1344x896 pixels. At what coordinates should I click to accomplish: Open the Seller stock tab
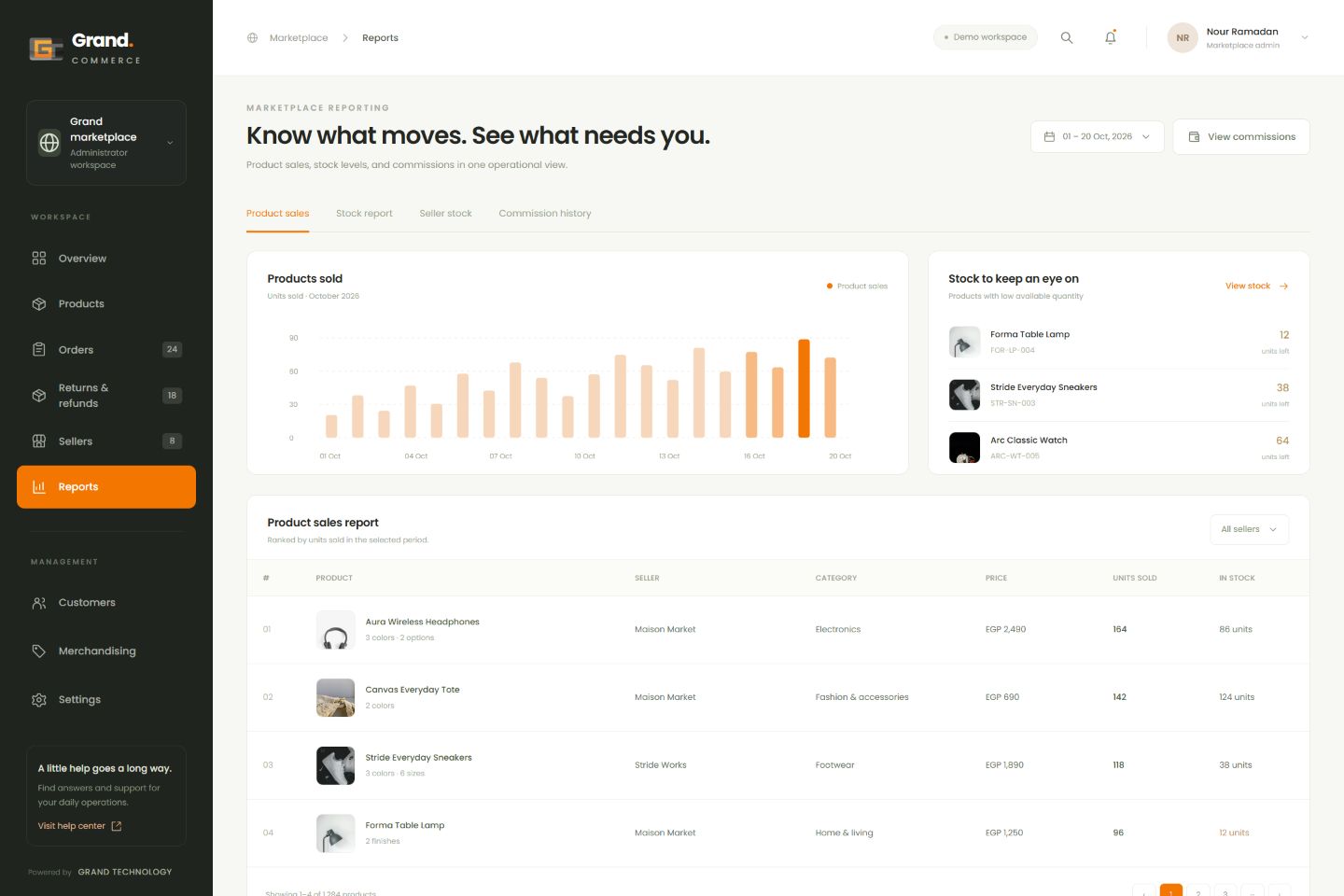coord(445,214)
